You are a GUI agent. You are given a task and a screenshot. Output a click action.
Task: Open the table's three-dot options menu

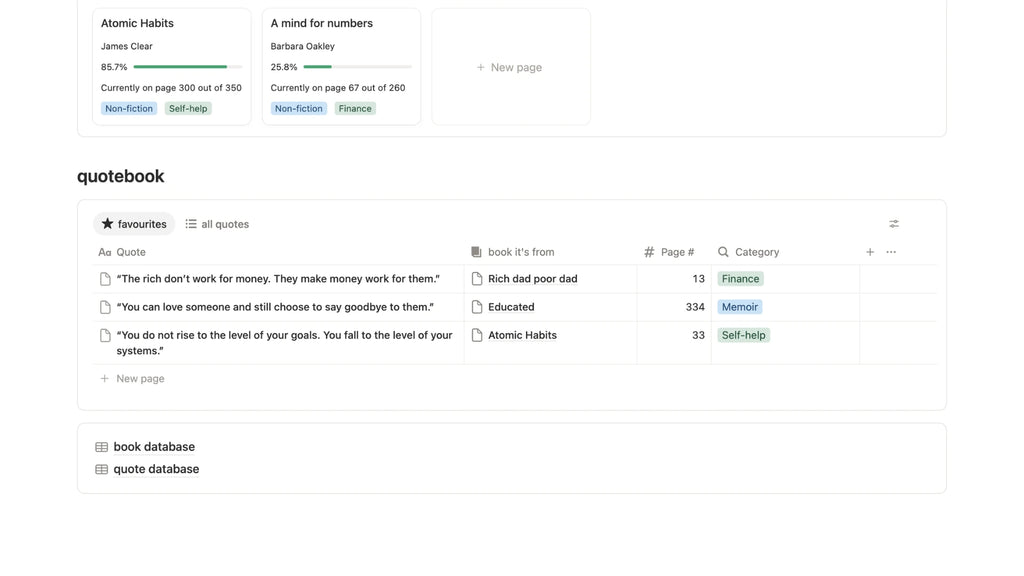[x=891, y=252]
